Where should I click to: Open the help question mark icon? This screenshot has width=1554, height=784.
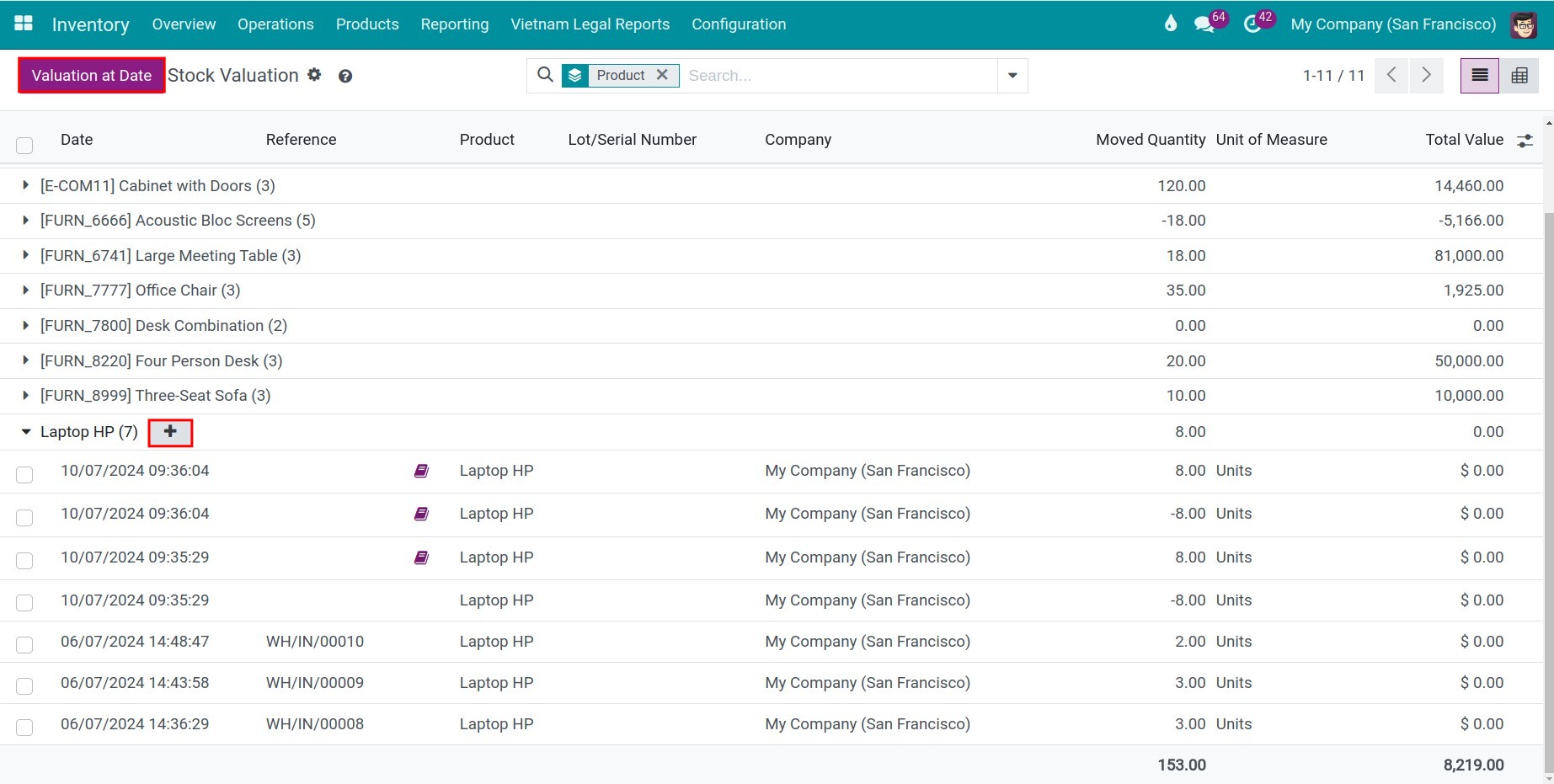(345, 76)
